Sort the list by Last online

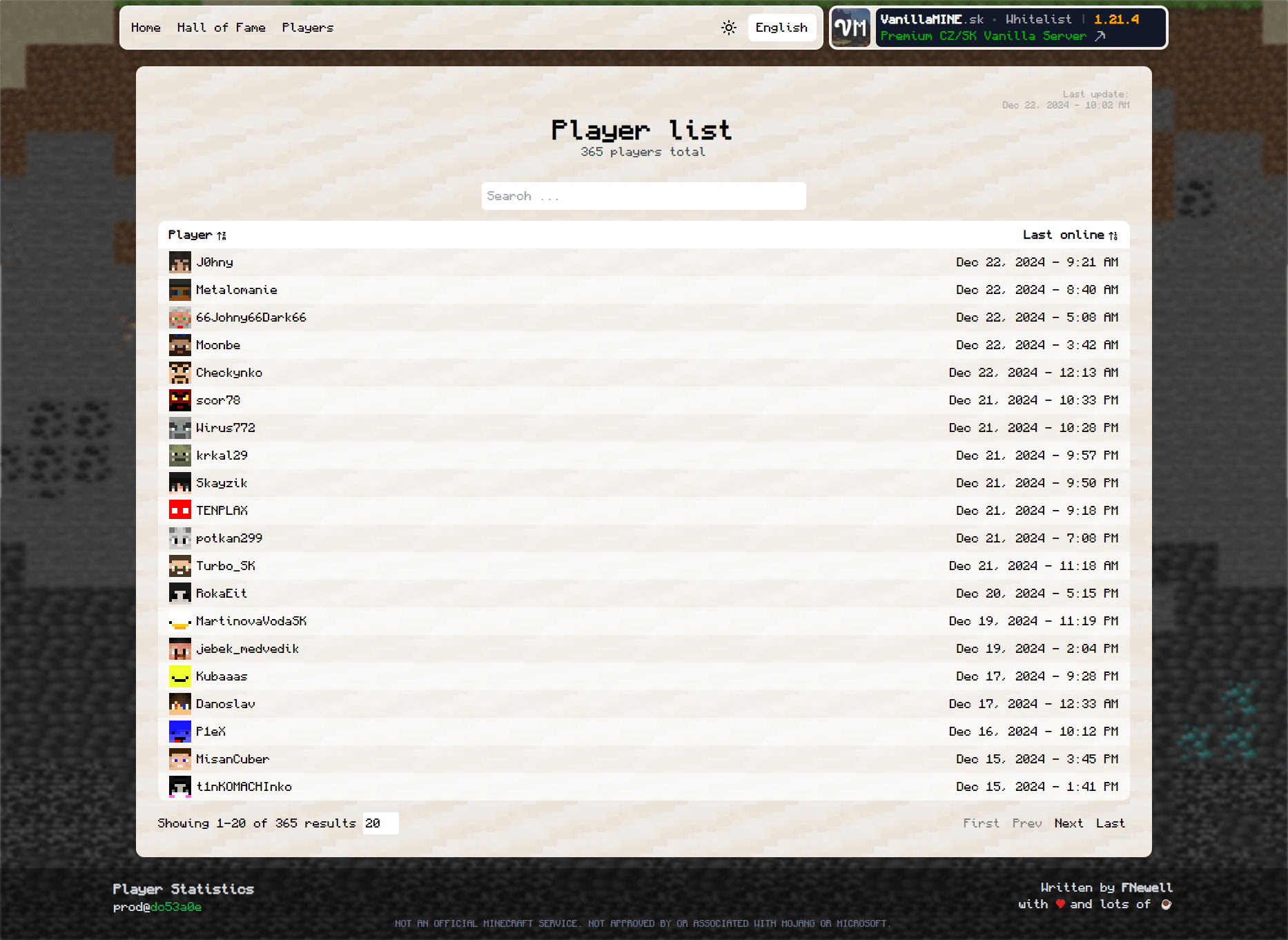click(1070, 235)
